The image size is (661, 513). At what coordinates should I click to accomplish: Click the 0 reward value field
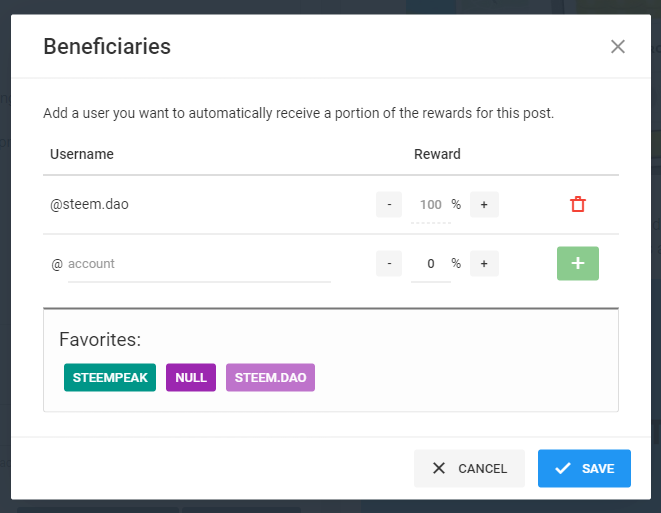coord(430,264)
